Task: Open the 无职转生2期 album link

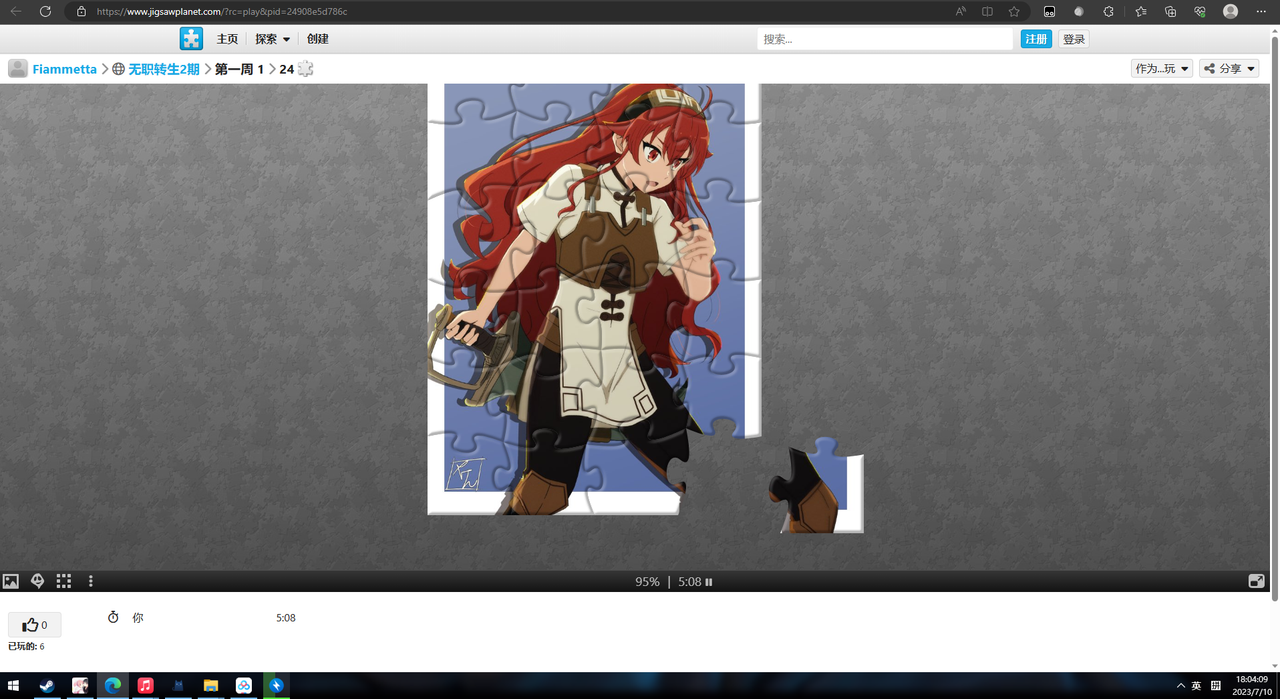Action: pos(164,69)
